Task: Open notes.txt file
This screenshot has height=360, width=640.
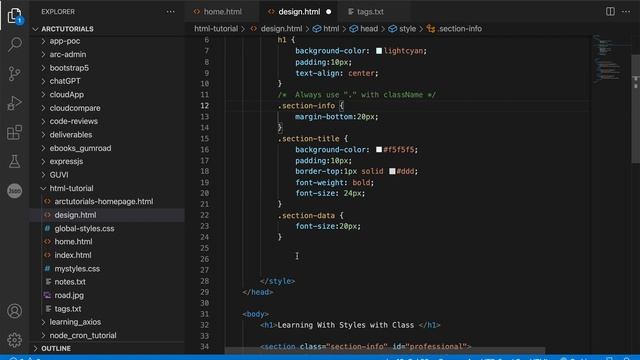Action: pyautogui.click(x=70, y=282)
